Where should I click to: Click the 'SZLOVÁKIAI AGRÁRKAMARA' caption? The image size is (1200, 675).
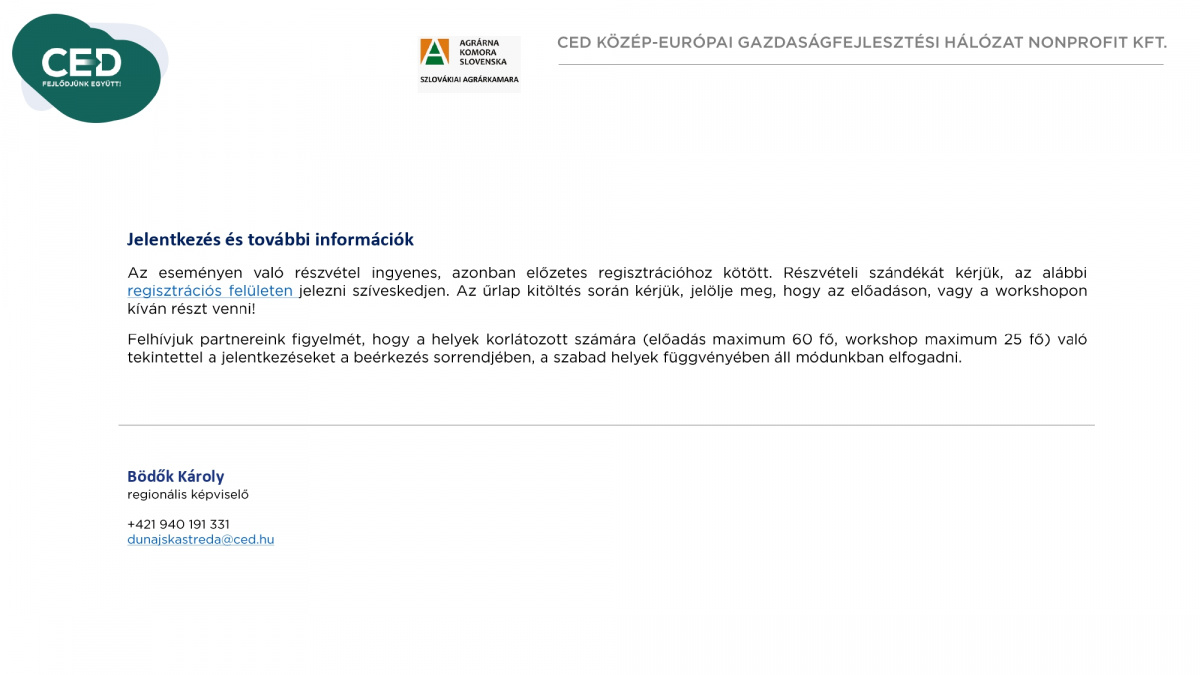click(x=469, y=79)
